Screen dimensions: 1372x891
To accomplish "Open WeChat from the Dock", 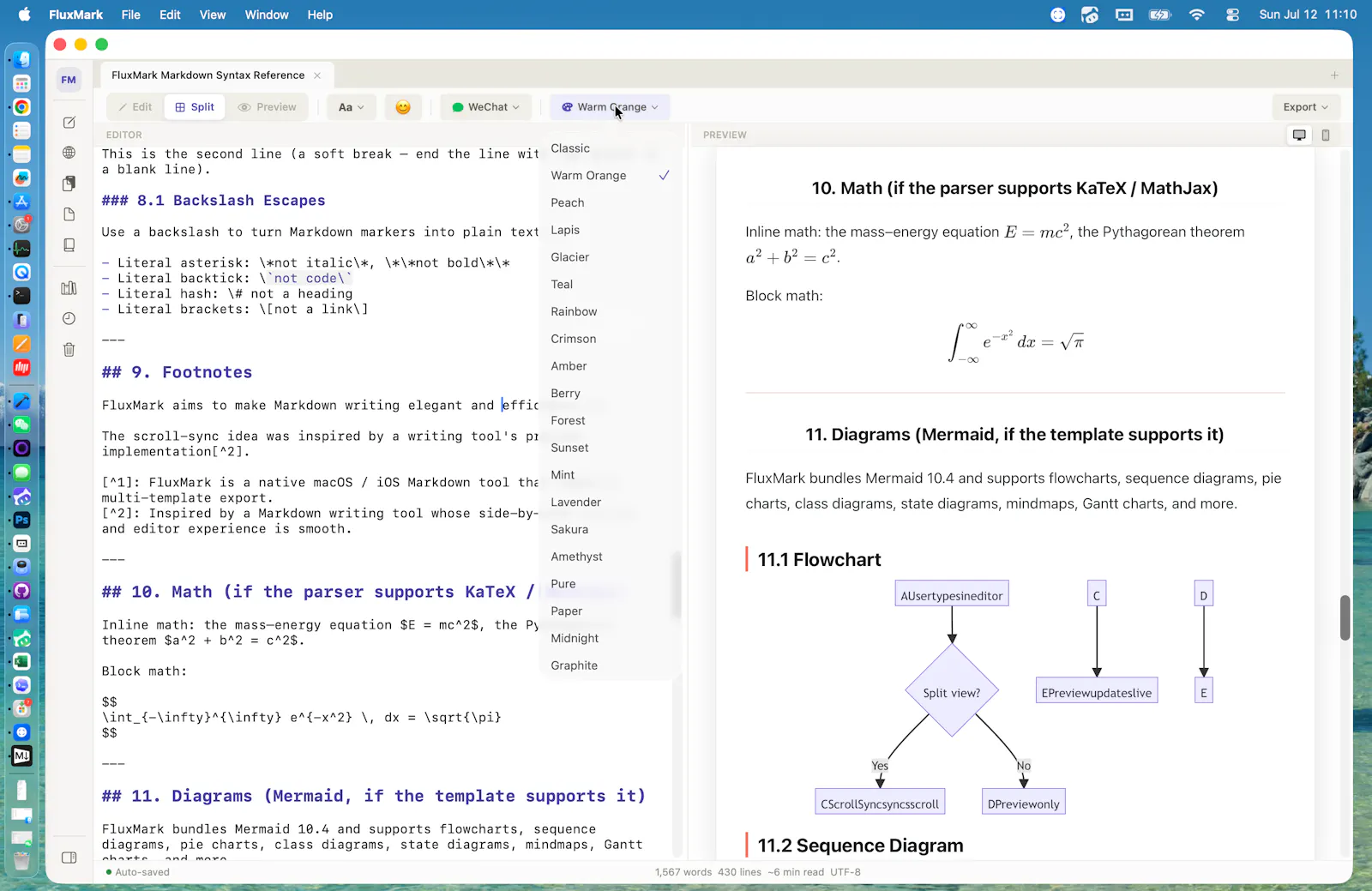I will (22, 425).
